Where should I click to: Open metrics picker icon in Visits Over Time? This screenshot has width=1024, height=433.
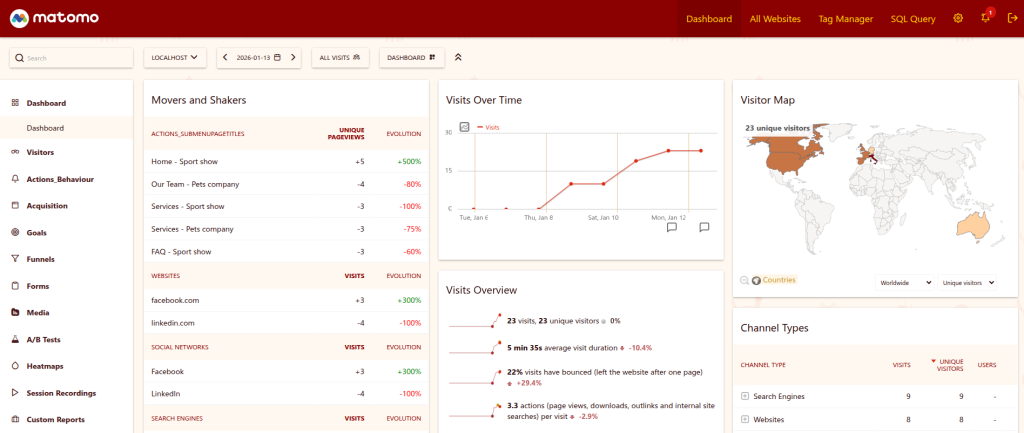click(464, 127)
